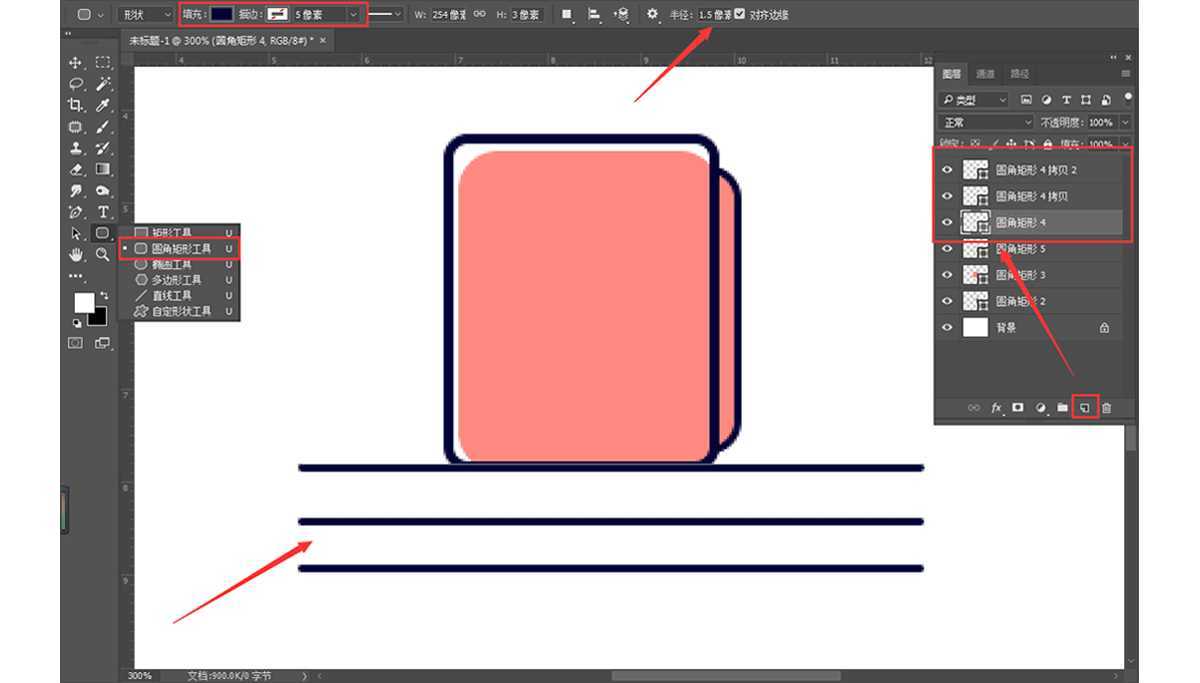The height and width of the screenshot is (683, 1200).
Task: Select the Eyedropper tool
Action: tap(103, 105)
